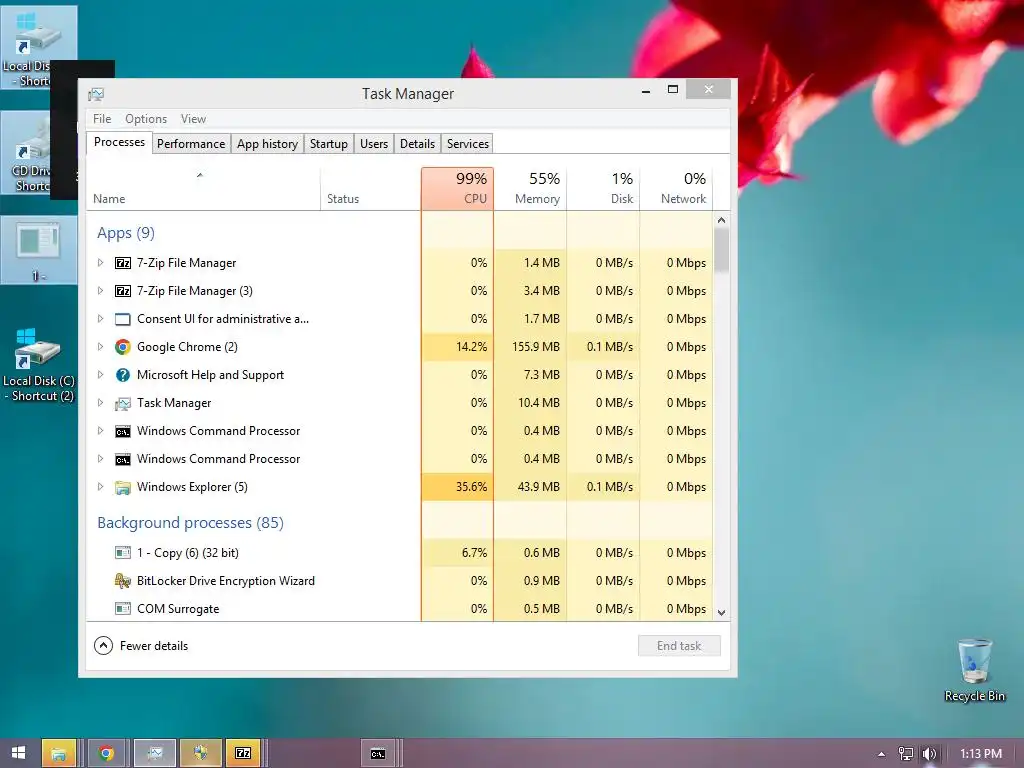1024x768 pixels.
Task: Switch to Task Manager taskbar button
Action: (x=155, y=753)
